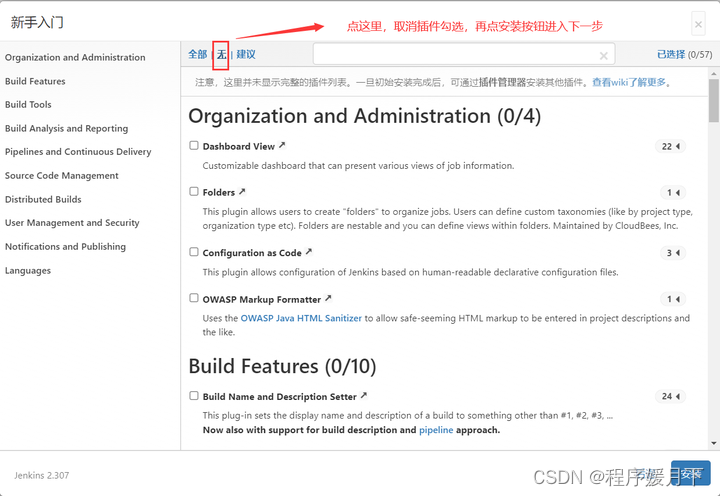
Task: Click the Folders plugin name
Action: [x=219, y=192]
